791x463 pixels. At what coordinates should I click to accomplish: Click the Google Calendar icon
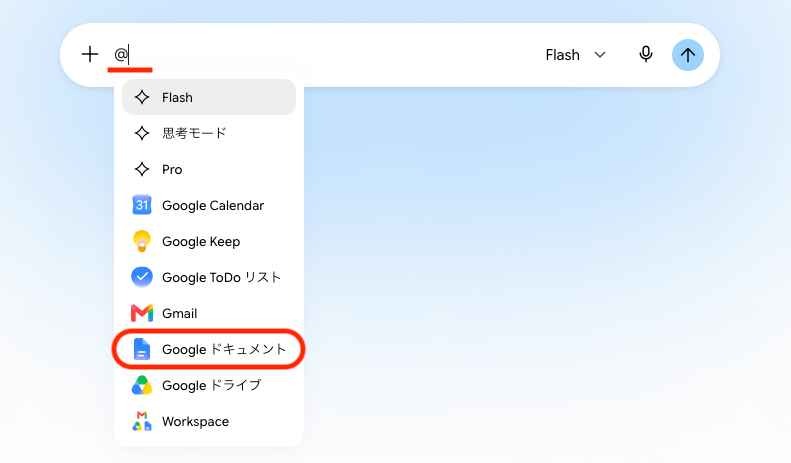coord(142,205)
